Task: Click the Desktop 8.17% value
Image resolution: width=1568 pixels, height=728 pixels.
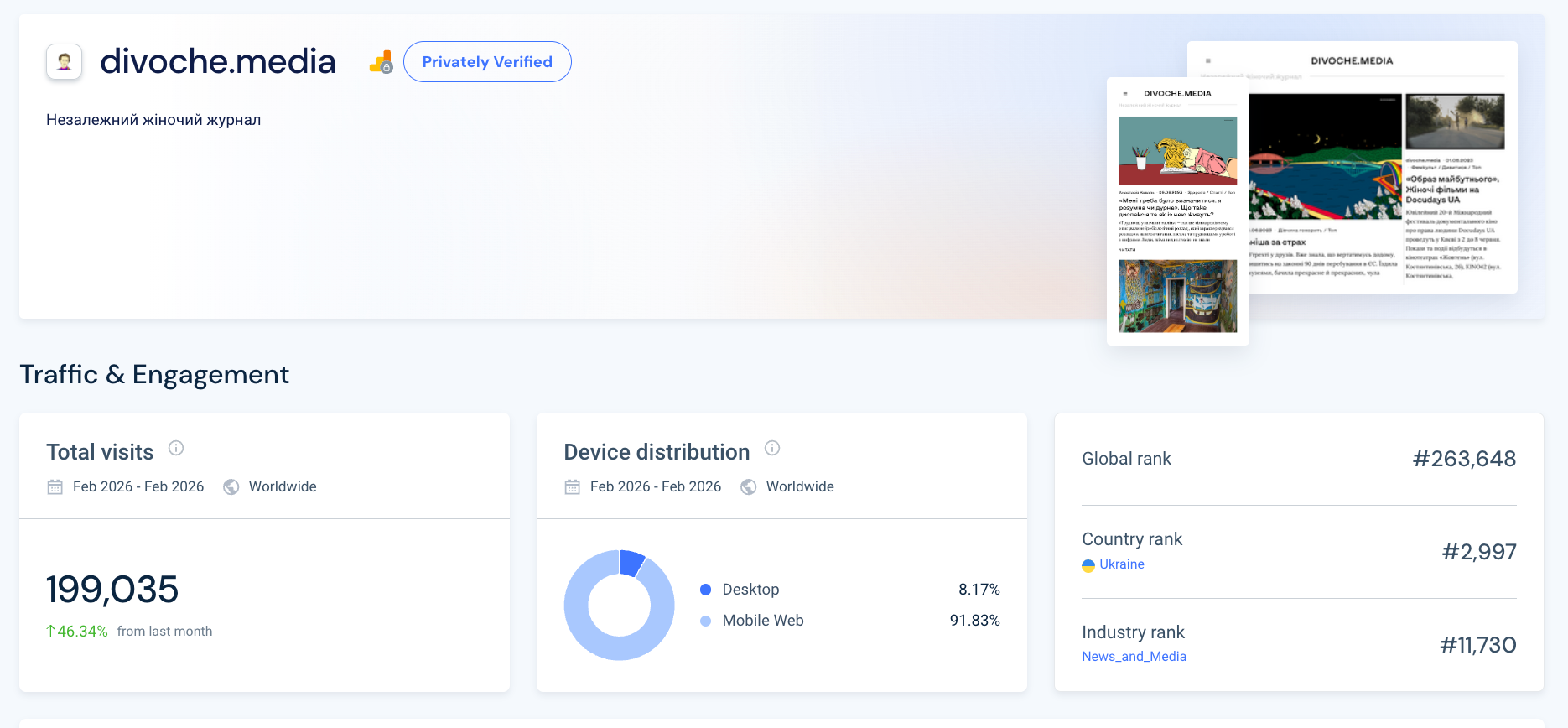Action: (x=979, y=590)
